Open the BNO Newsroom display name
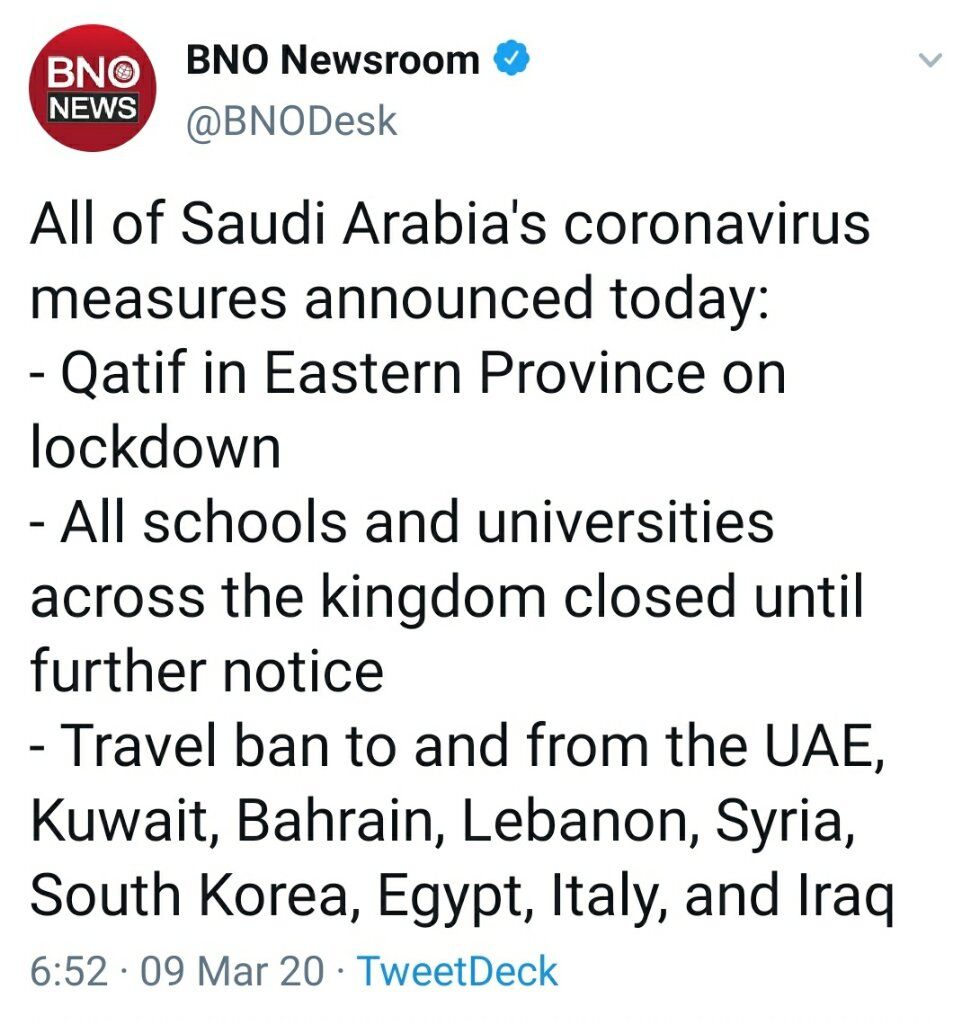The image size is (971, 1024). [332, 59]
